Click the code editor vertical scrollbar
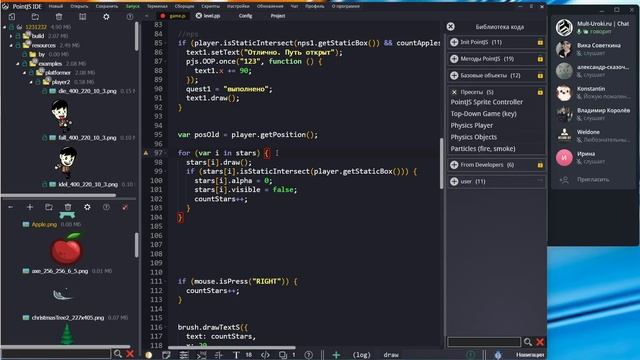This screenshot has width=640, height=360. pyautogui.click(x=441, y=164)
